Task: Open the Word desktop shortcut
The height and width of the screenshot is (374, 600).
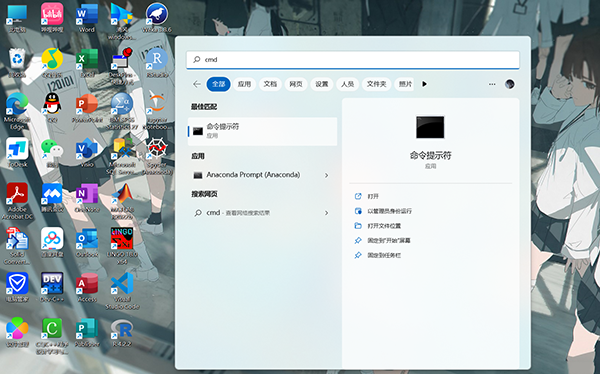Action: 87,17
